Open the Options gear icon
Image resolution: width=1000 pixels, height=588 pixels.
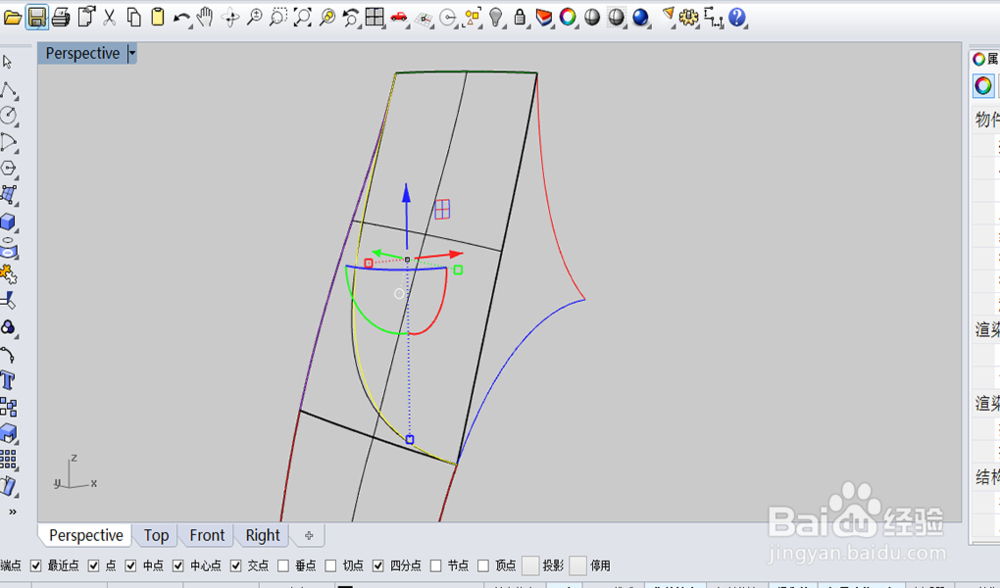pos(688,17)
